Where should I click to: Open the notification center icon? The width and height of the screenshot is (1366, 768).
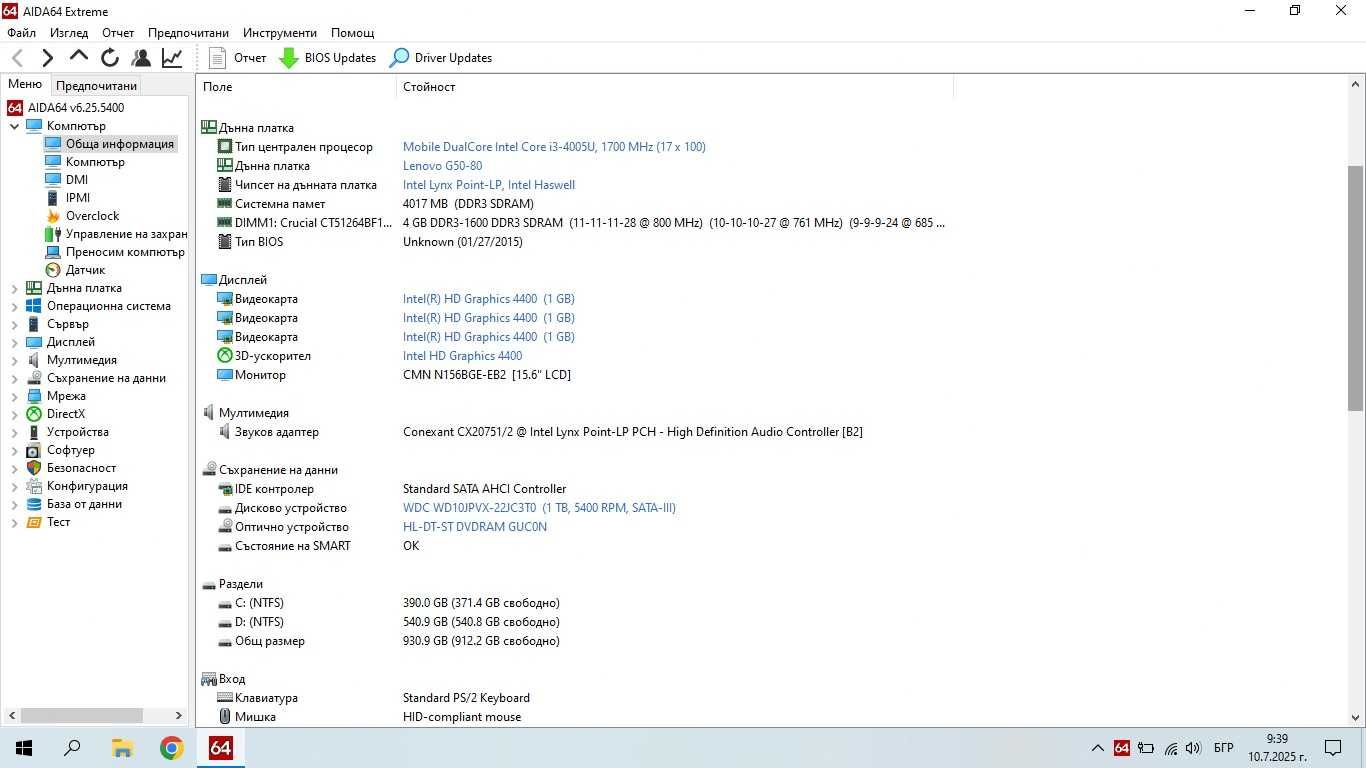tap(1333, 748)
